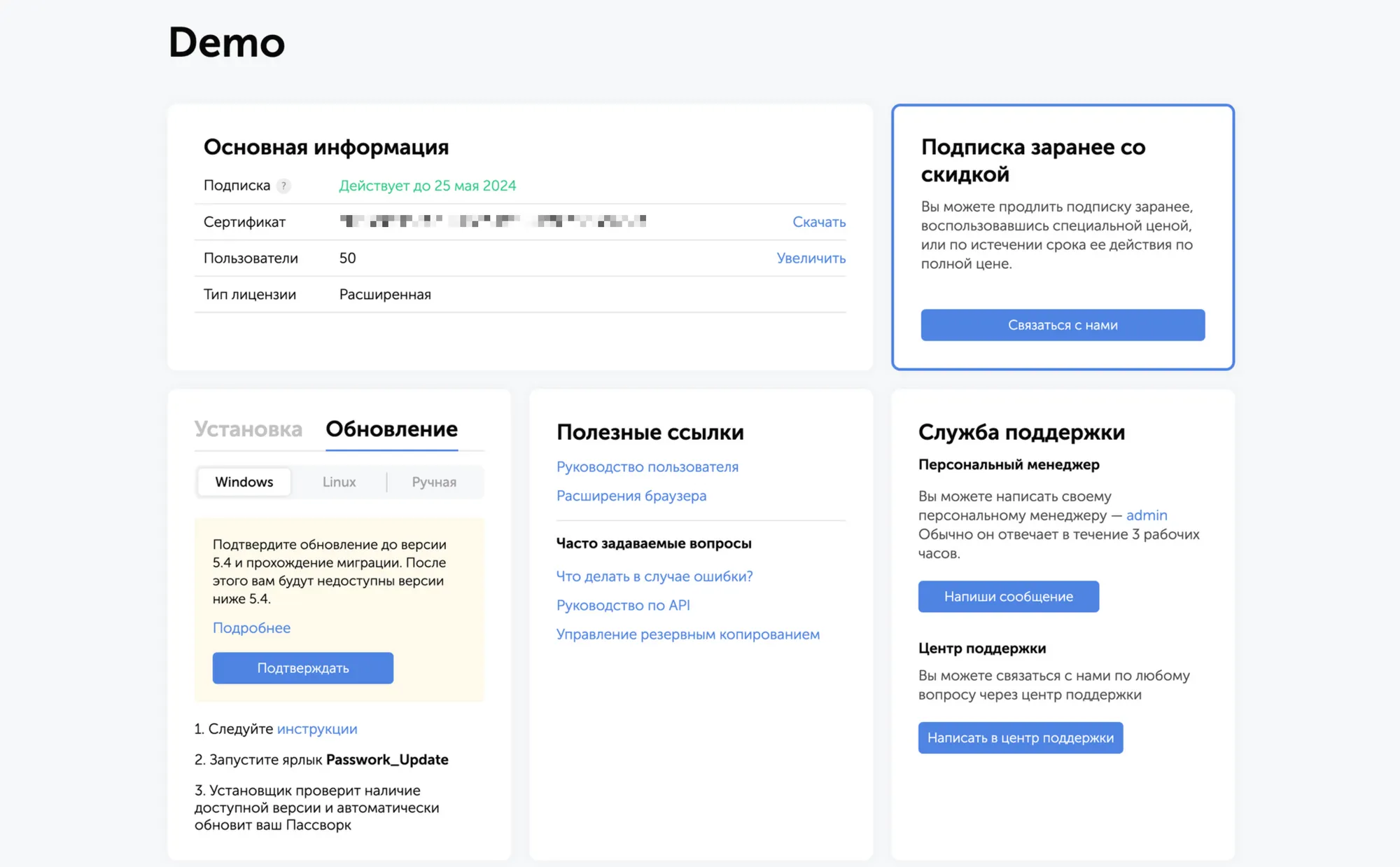The image size is (1400, 867).
Task: Confirm update with Подтверждать button
Action: click(x=302, y=668)
